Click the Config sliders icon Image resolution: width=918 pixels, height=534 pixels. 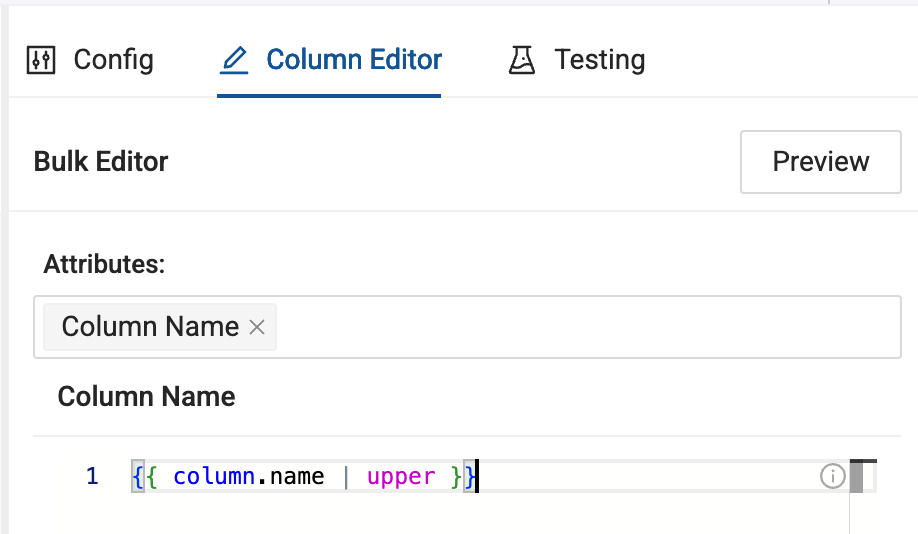tap(40, 60)
